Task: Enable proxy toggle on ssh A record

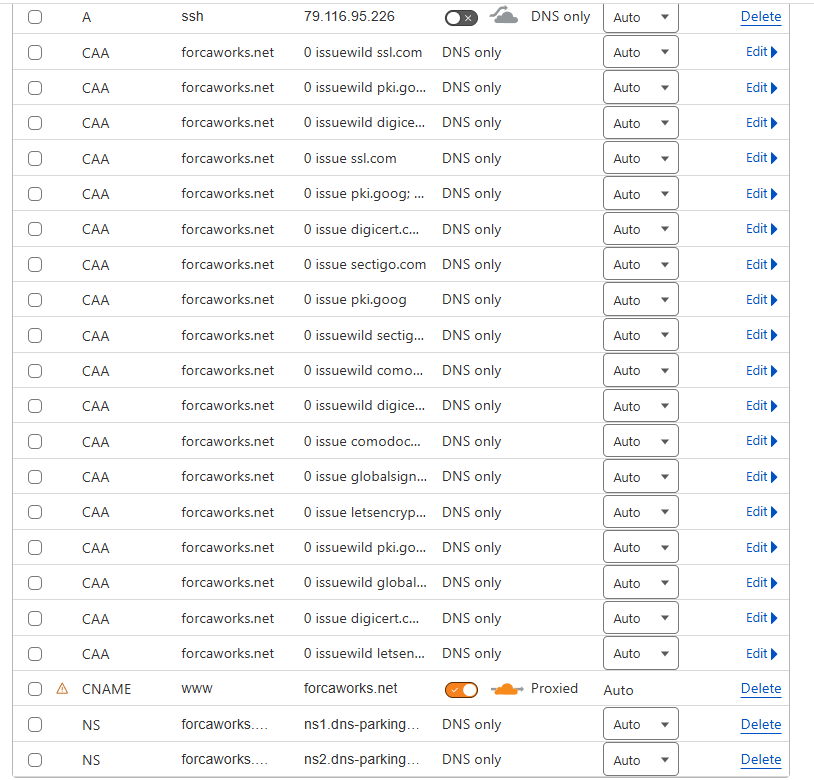Action: coord(461,18)
